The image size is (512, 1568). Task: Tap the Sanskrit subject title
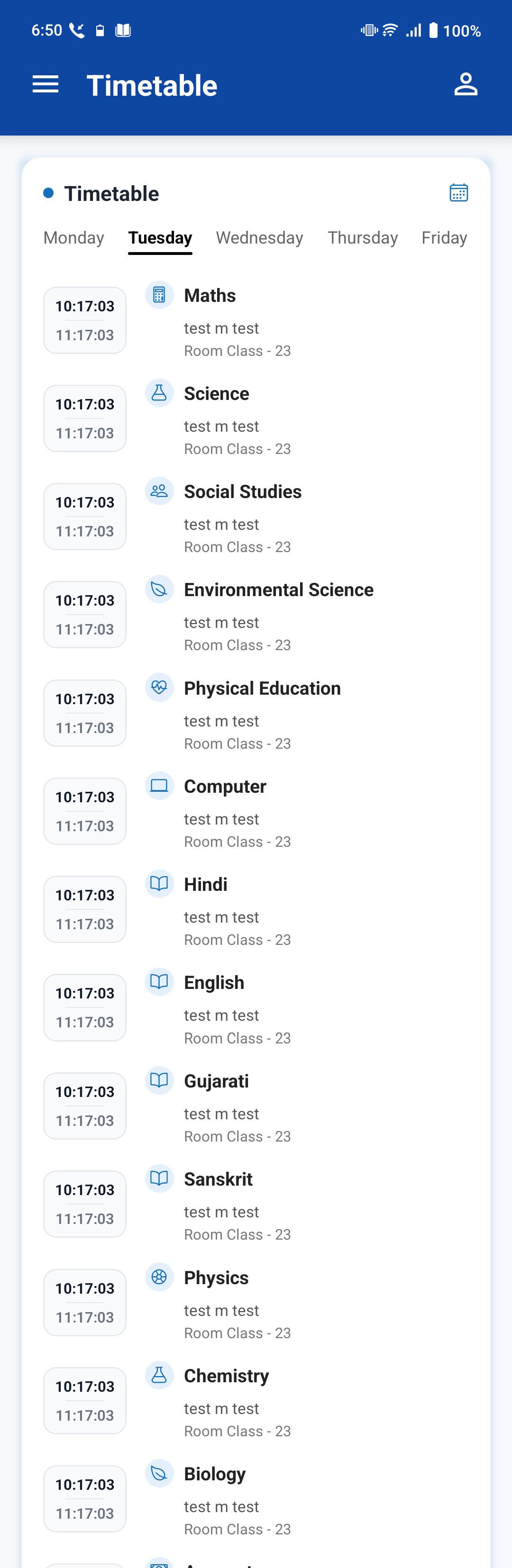tap(218, 1179)
